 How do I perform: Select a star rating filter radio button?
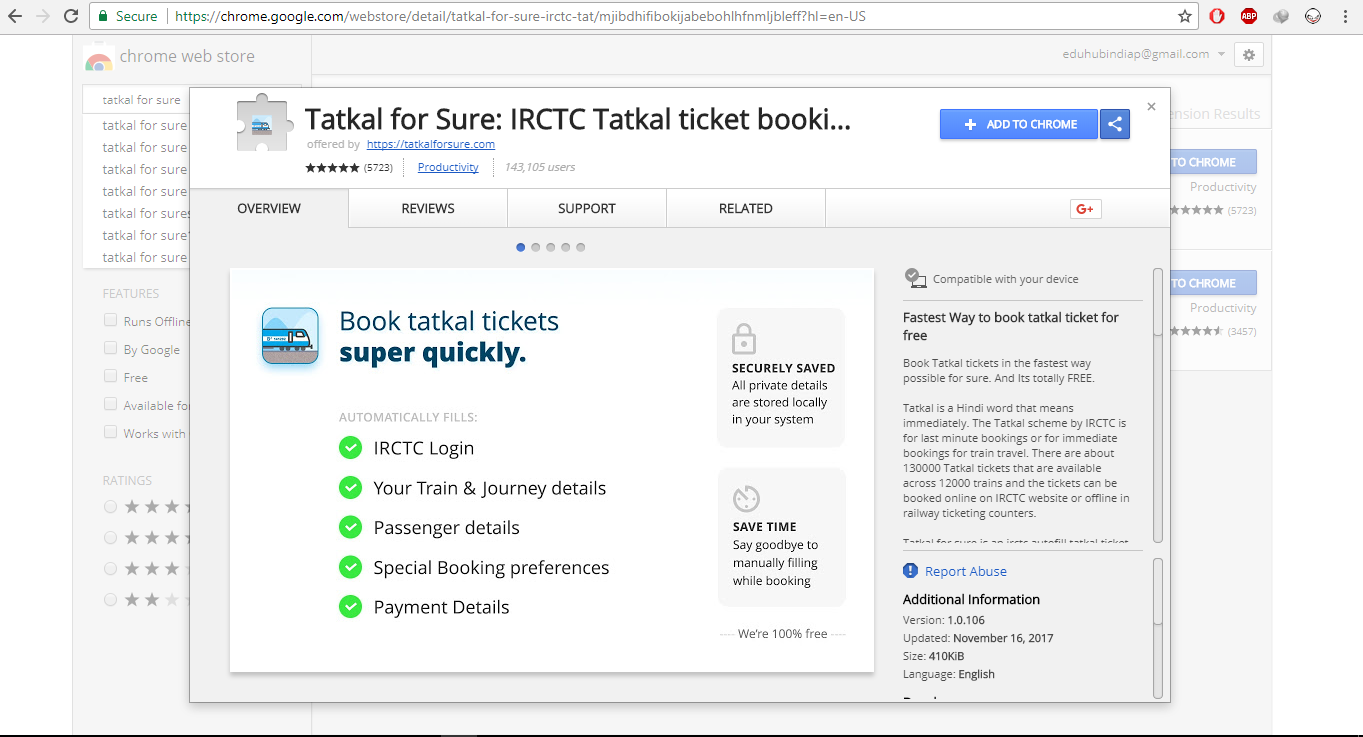(x=110, y=506)
